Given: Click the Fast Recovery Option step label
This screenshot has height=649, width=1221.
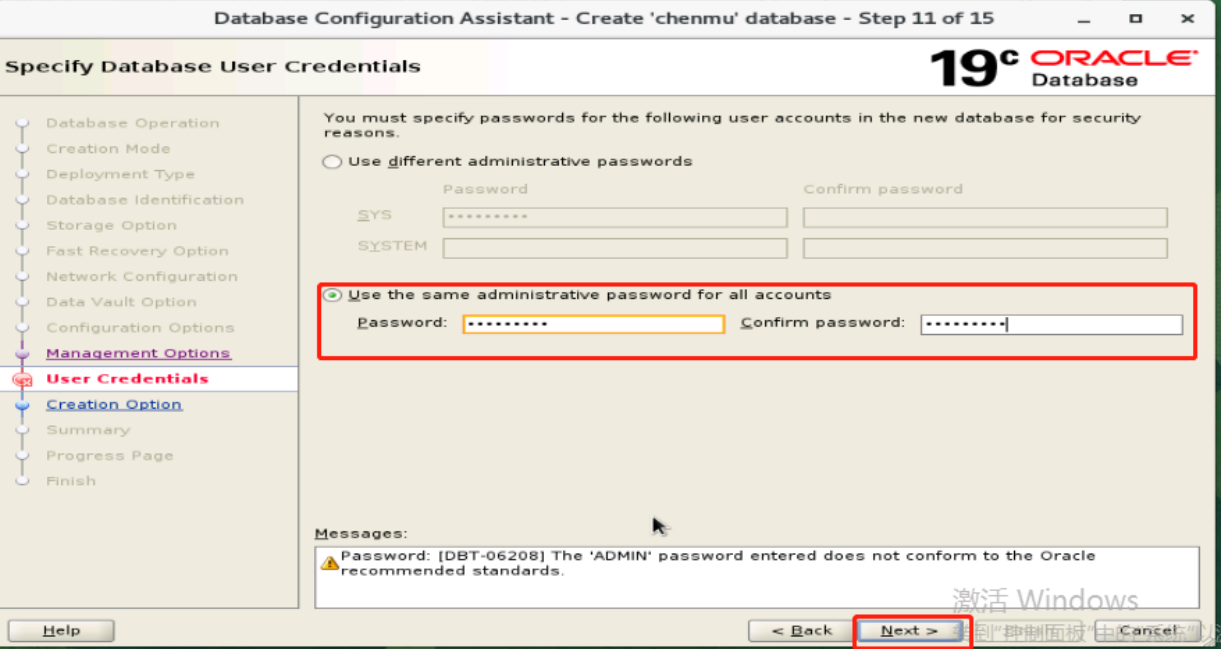Looking at the screenshot, I should 137,251.
